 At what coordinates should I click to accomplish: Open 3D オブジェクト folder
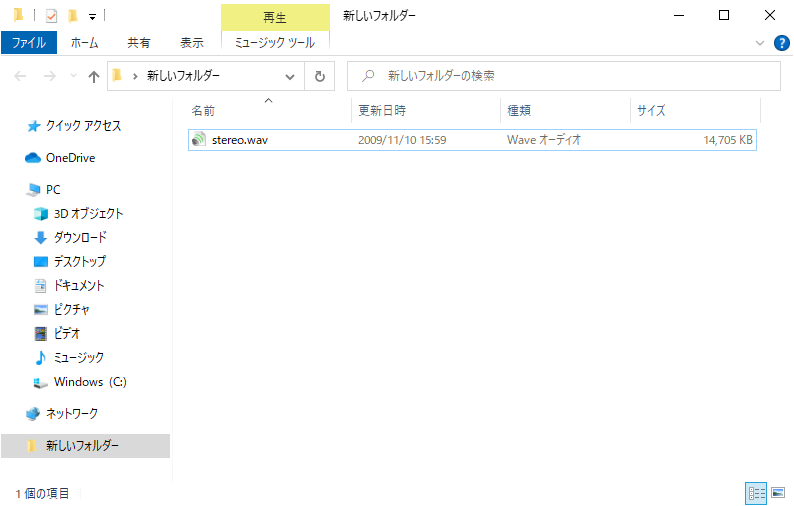click(x=89, y=214)
